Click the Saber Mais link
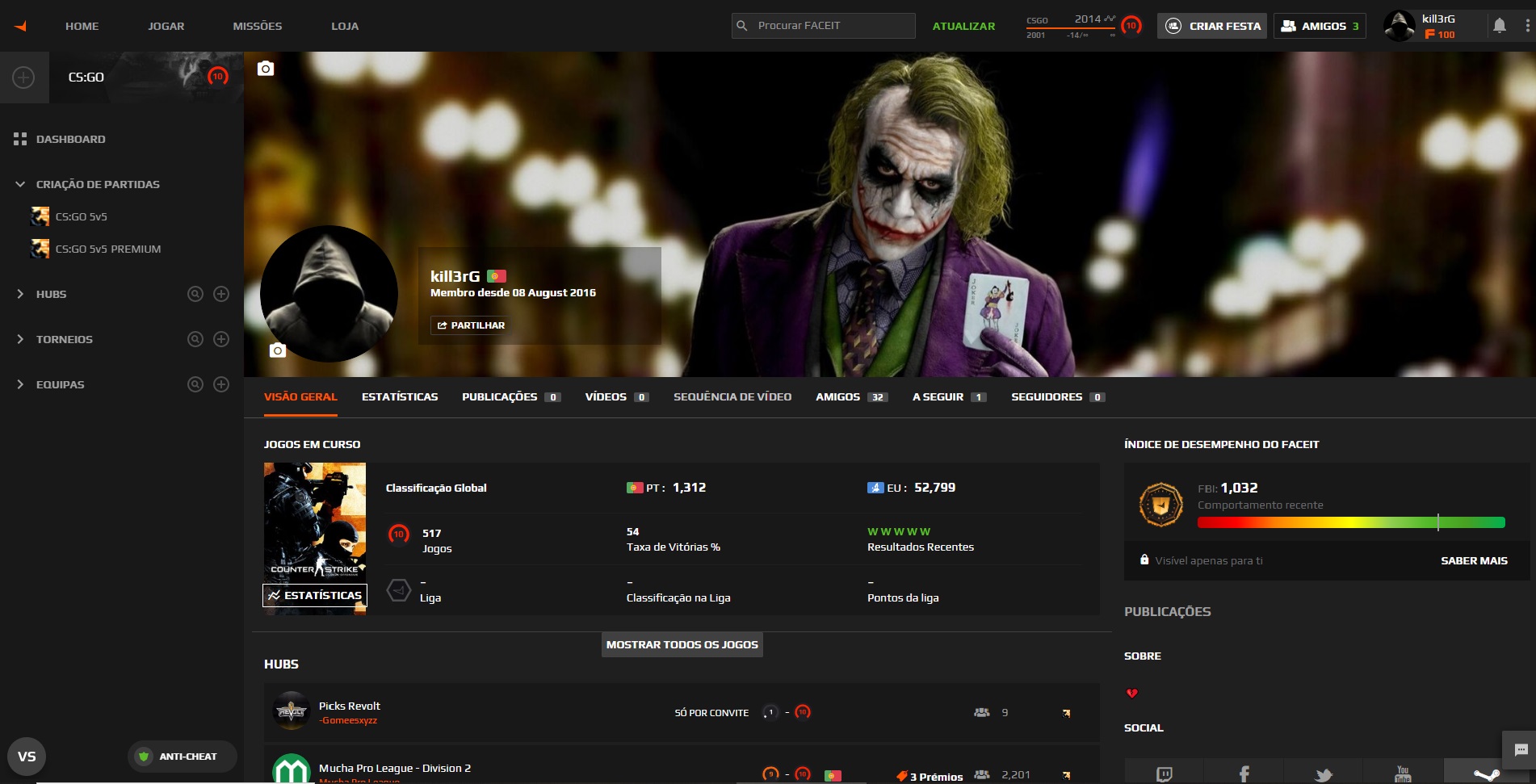 pos(1474,560)
